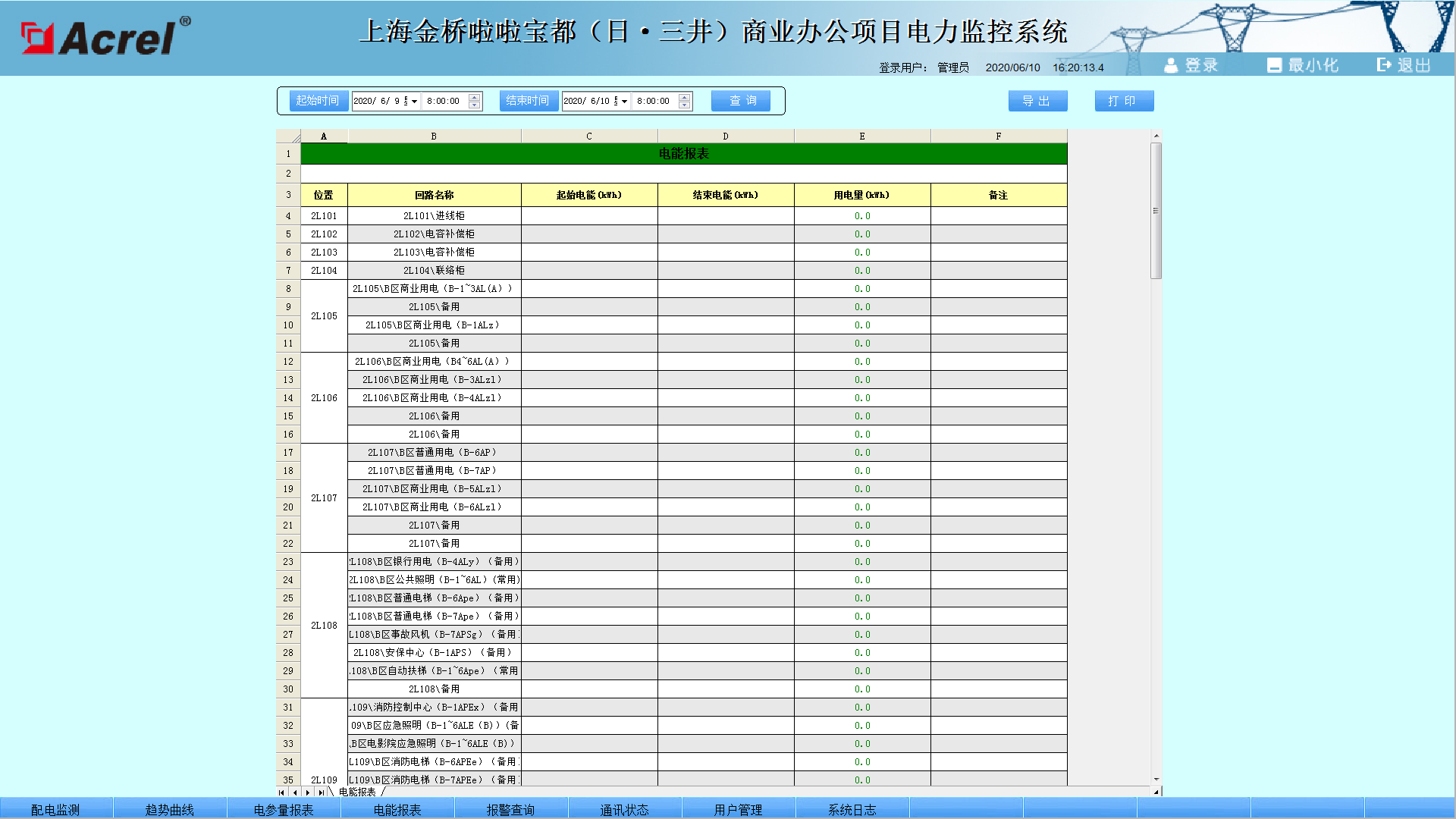The height and width of the screenshot is (819, 1456).
Task: Click the 2L101\进线柜 cell
Action: 434,216
